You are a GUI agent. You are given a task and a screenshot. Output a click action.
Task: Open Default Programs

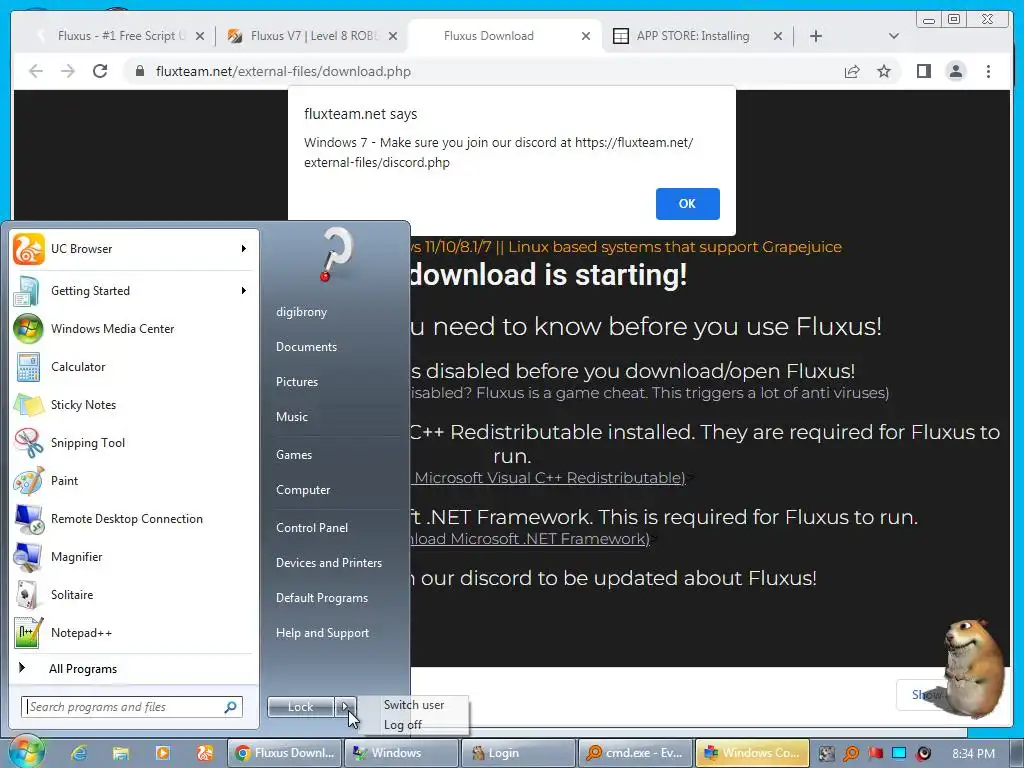(x=321, y=598)
